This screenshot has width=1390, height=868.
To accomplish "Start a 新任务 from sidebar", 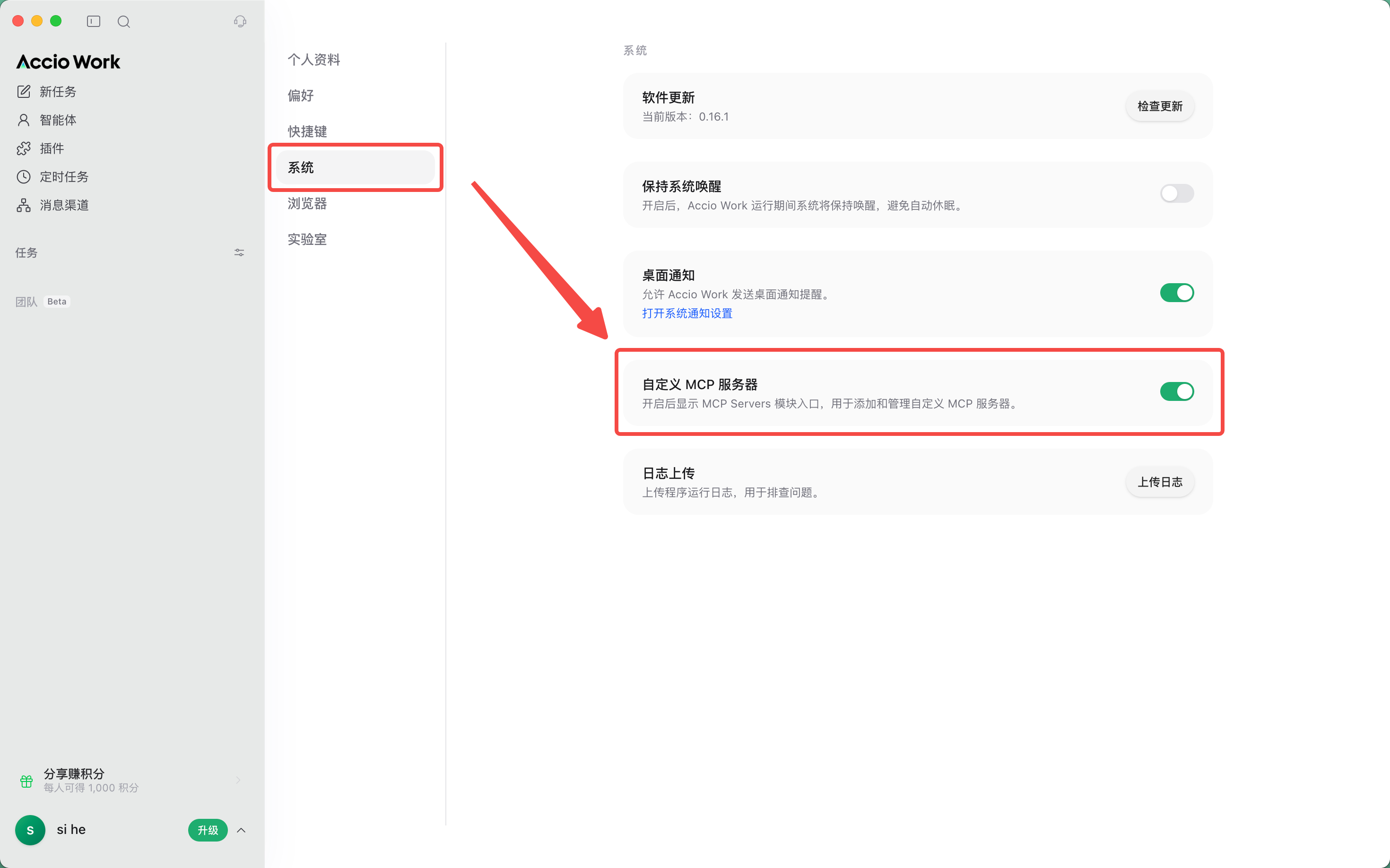I will click(58, 91).
